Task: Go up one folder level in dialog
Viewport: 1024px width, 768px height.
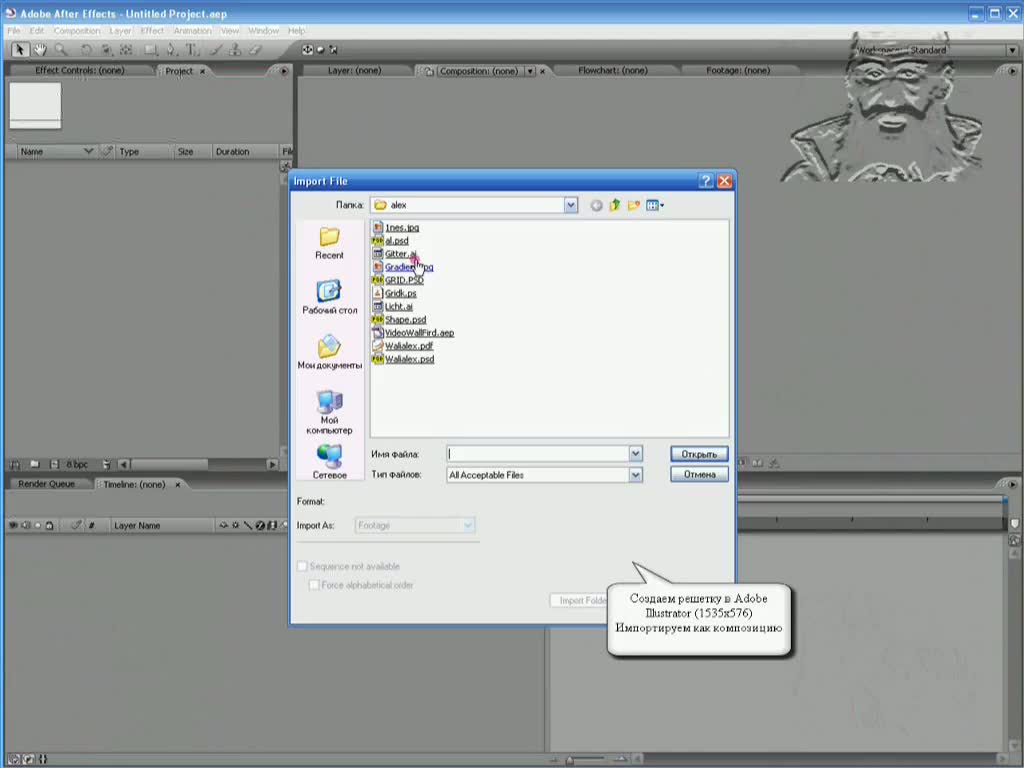Action: 615,205
